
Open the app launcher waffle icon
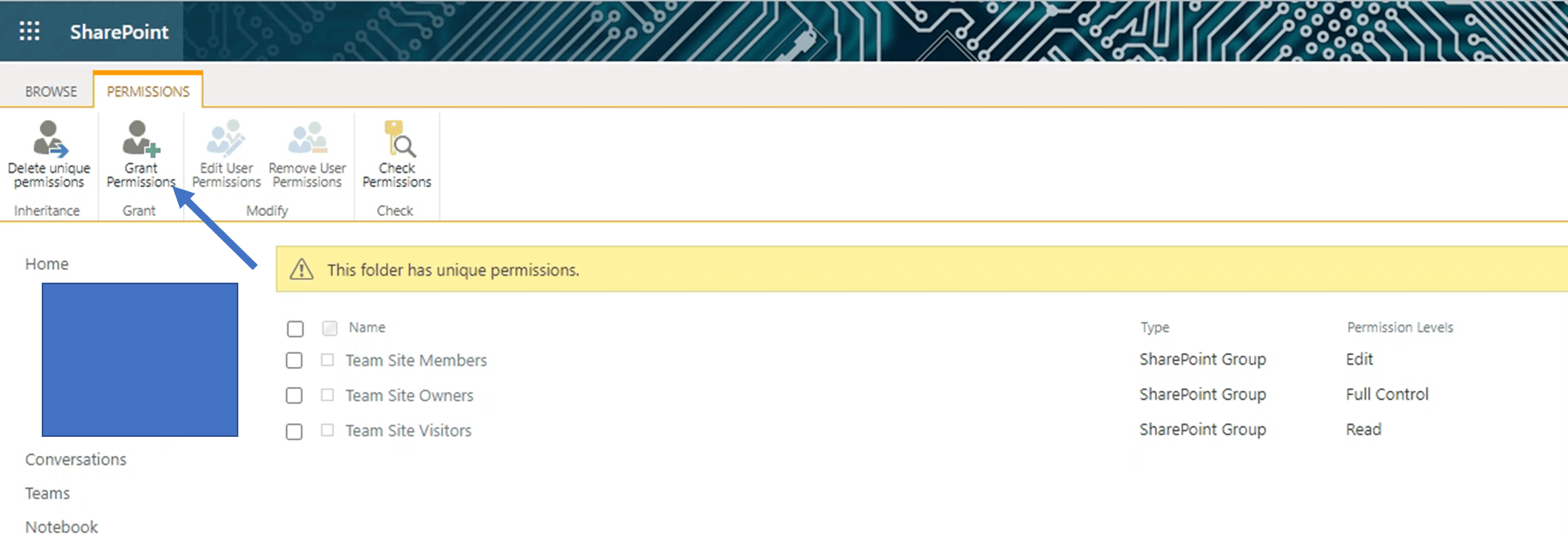(30, 31)
